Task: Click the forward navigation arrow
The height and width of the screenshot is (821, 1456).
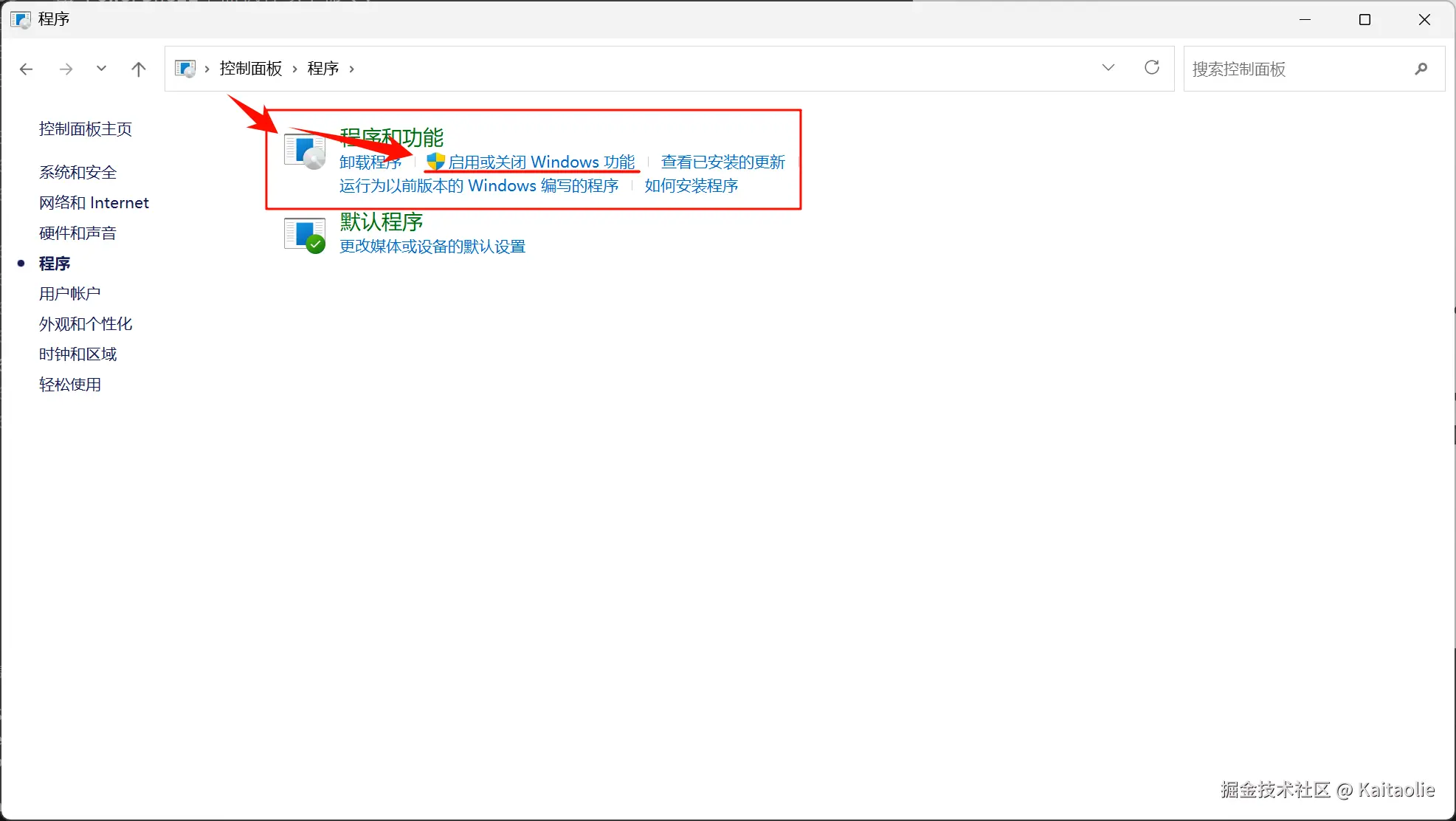Action: coord(66,69)
